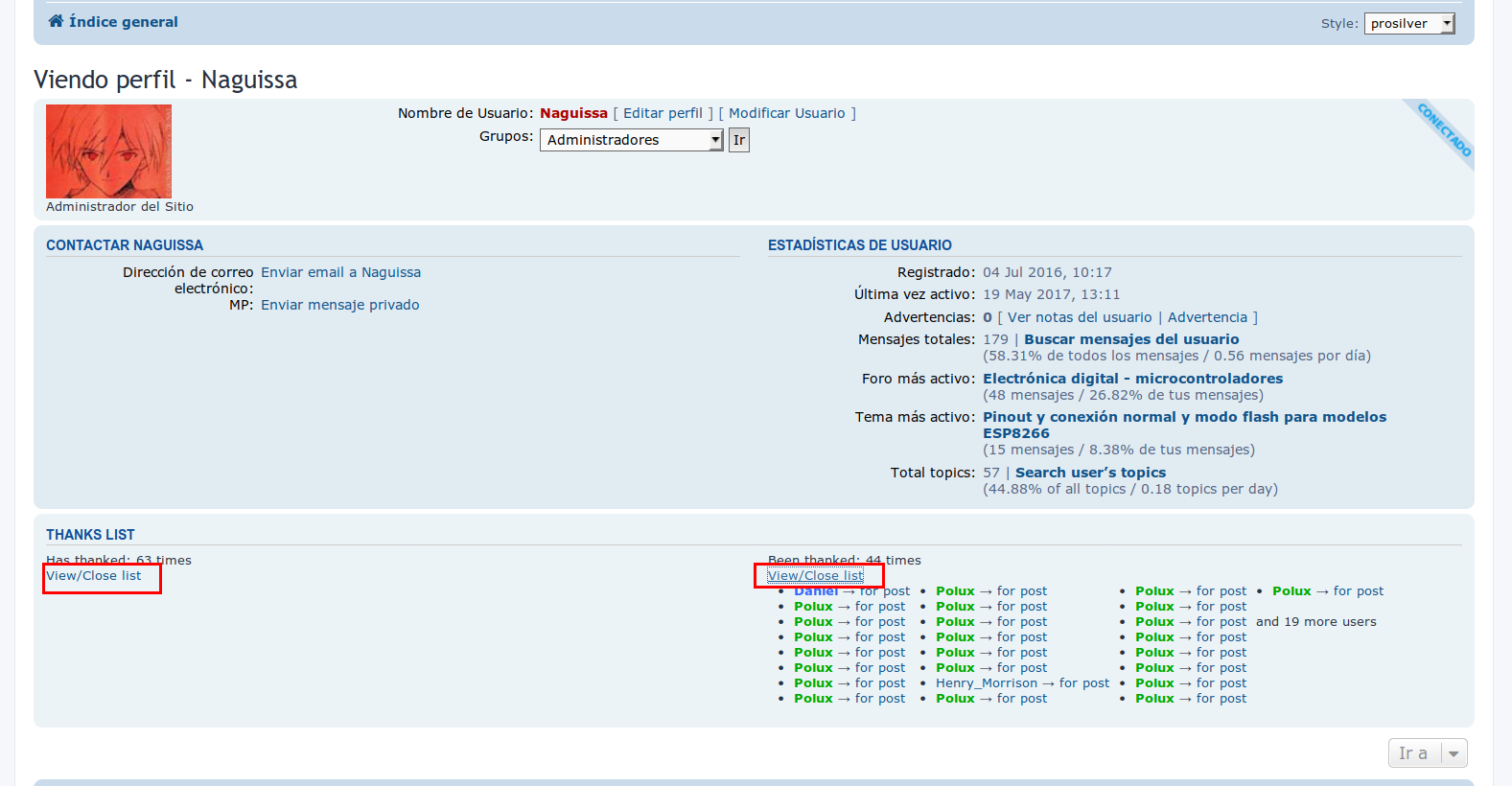Open the Style dropdown showing prosilver
This screenshot has height=786, width=1512.
(1408, 24)
